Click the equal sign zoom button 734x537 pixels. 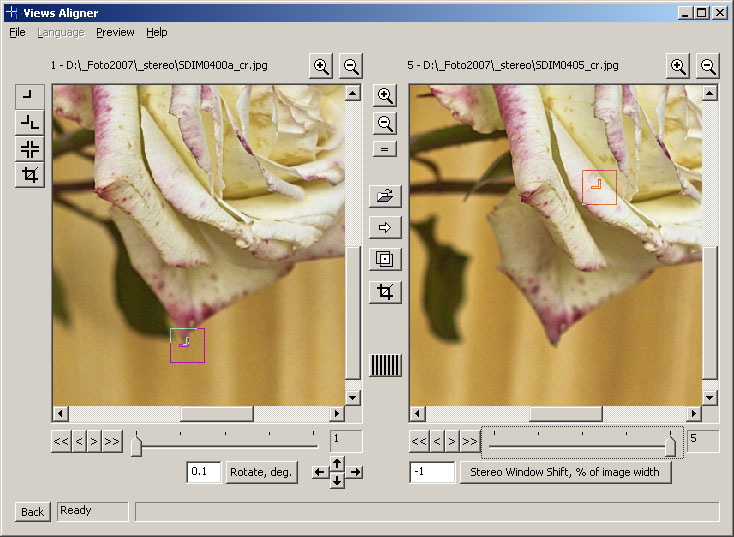tap(384, 149)
